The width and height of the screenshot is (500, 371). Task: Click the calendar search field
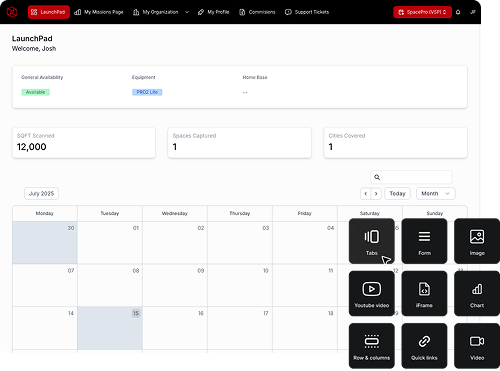411,177
